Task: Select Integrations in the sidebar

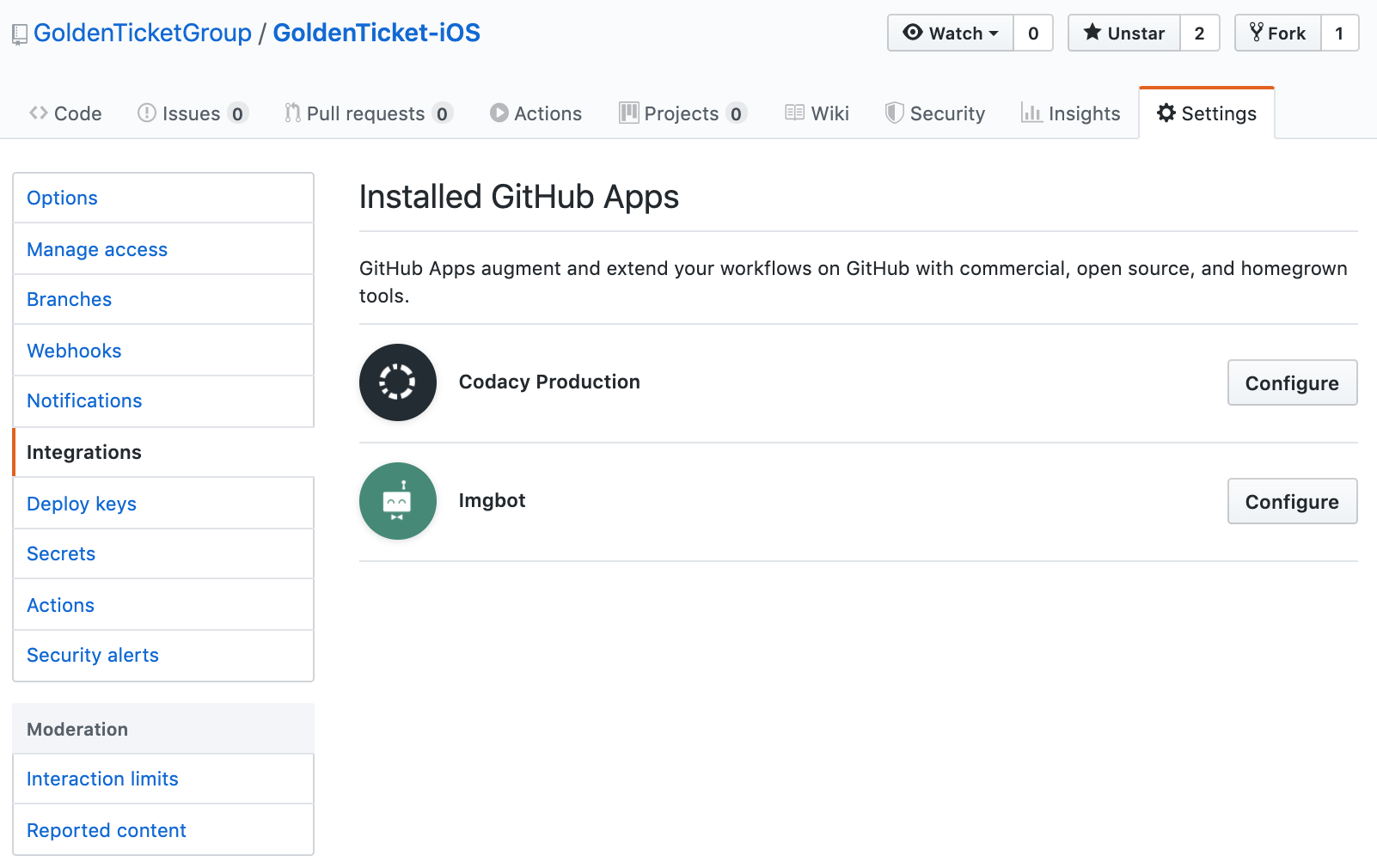Action: point(163,452)
